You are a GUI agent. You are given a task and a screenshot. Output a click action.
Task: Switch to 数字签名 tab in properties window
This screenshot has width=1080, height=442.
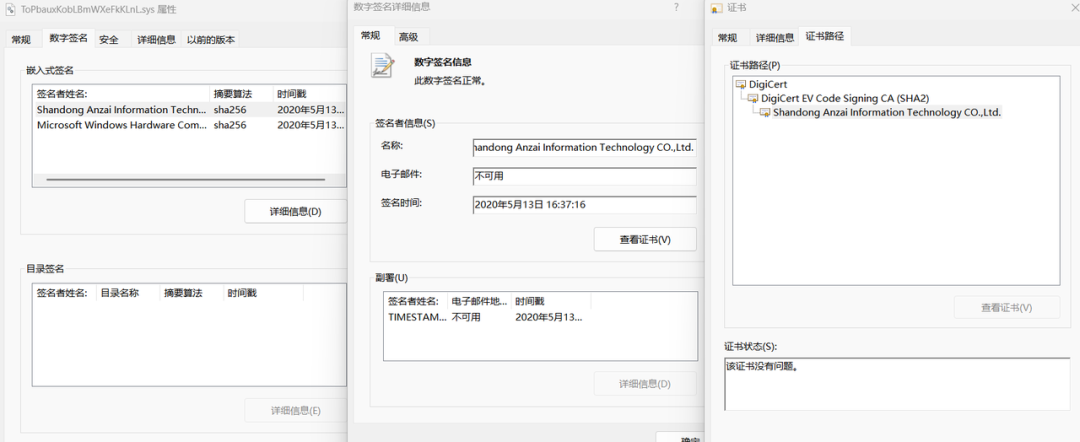click(68, 39)
